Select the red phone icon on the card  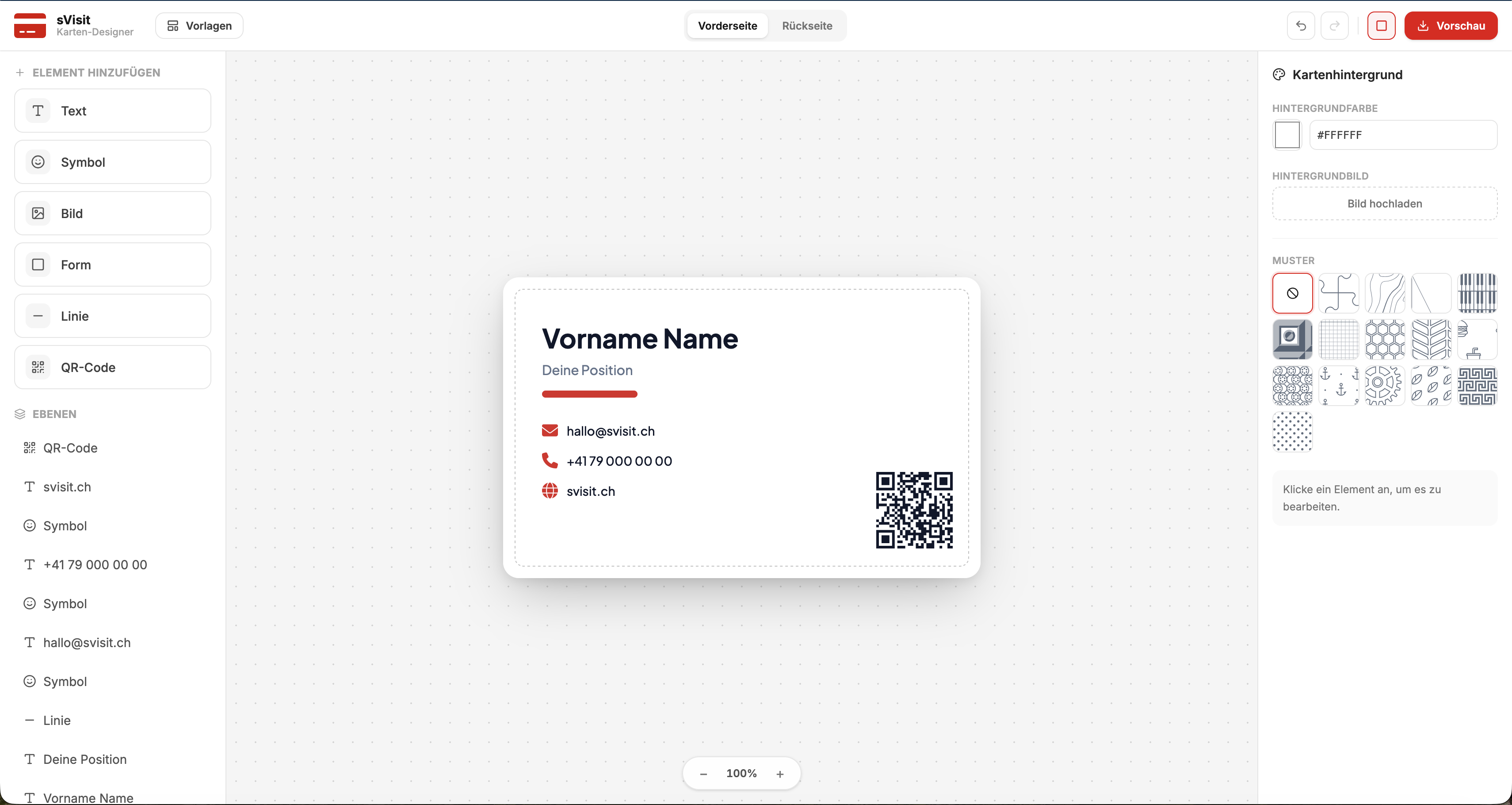pos(550,460)
